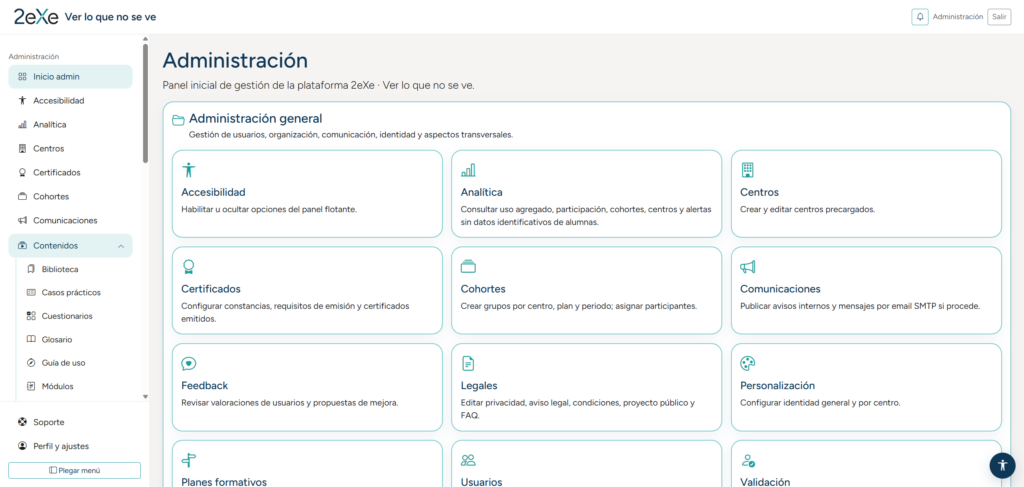Click the 'Ver lo que no se ve' tagline
The image size is (1024, 487).
[x=110, y=17]
